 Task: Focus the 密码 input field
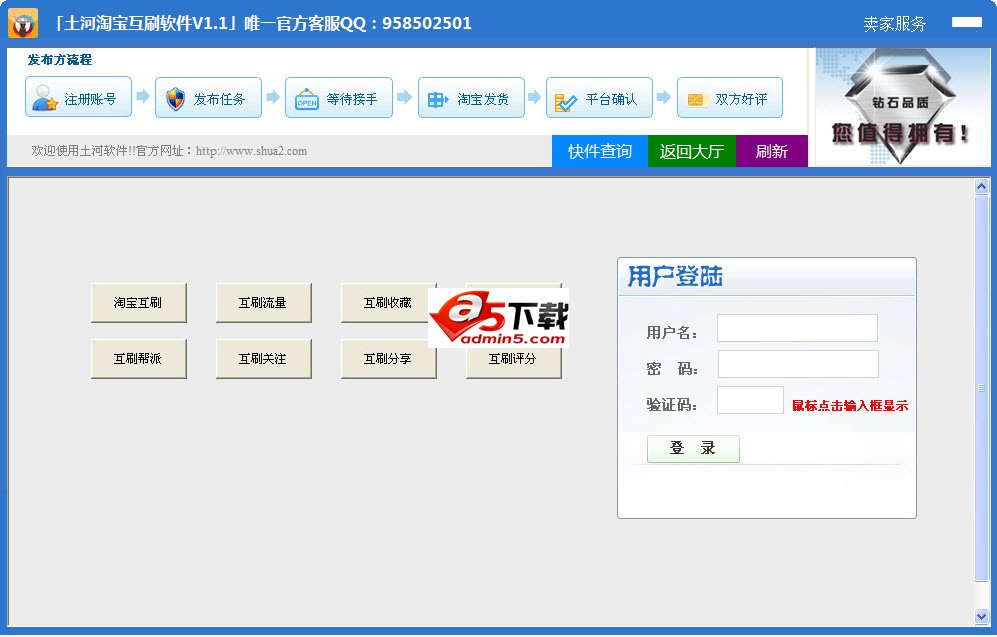(x=798, y=364)
